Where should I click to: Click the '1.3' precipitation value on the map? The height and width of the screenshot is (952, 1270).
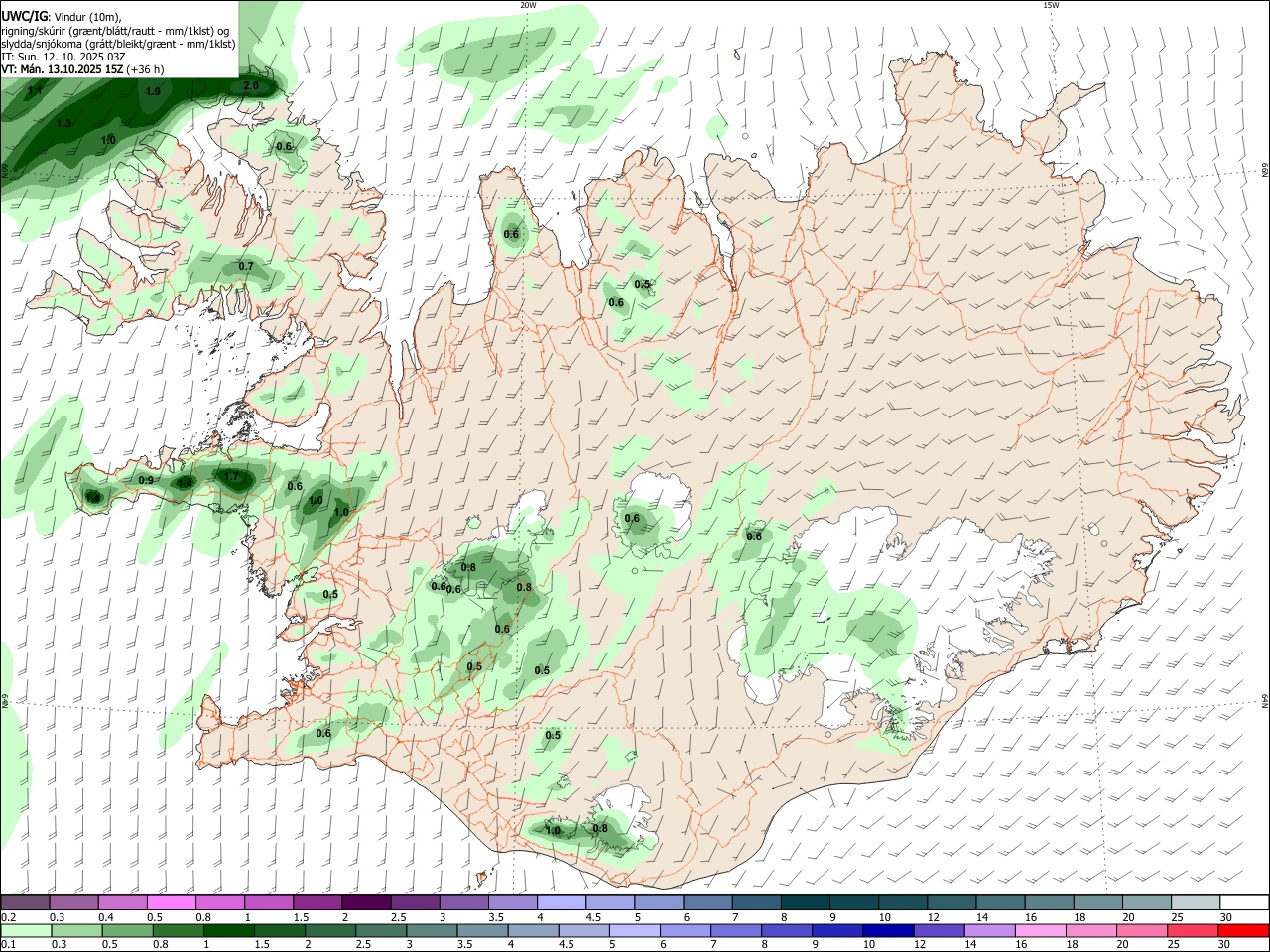click(64, 123)
